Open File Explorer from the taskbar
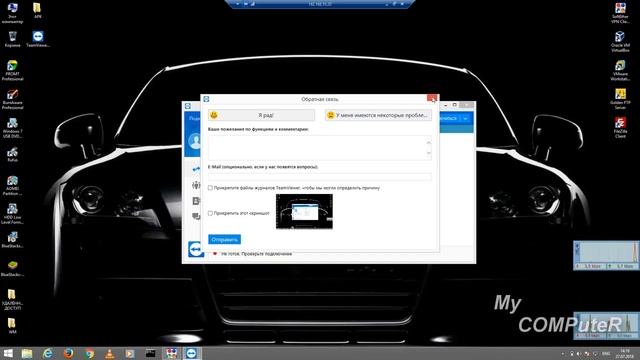Screen dimensions: 640x360 (x=27, y=353)
